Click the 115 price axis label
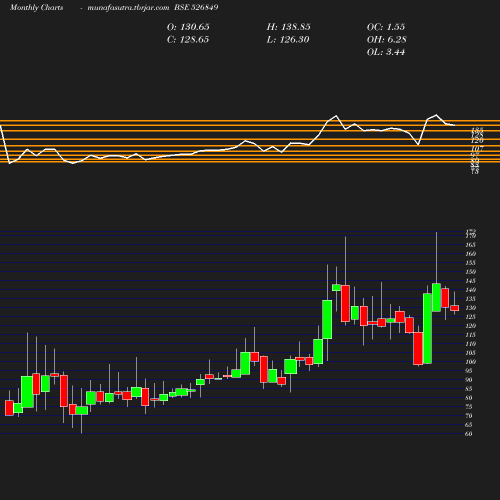 [x=470, y=335]
